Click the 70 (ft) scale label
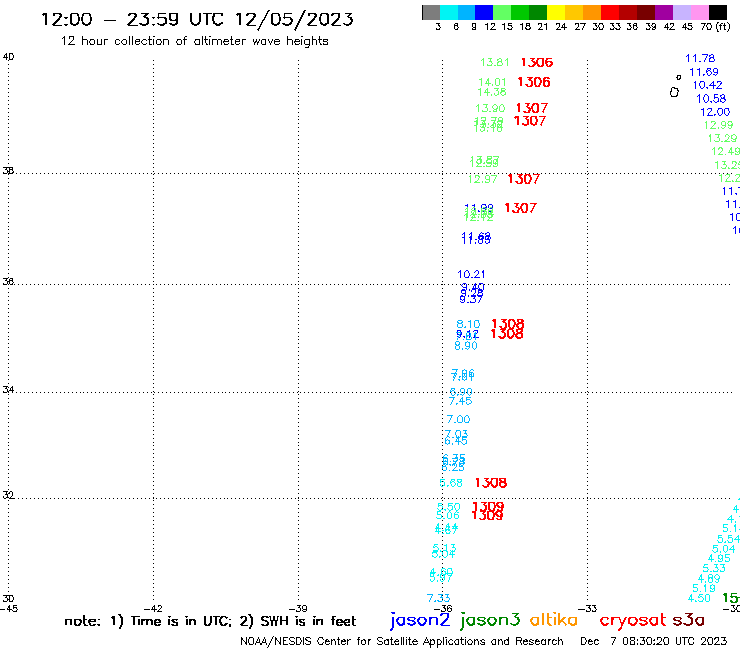740x650 pixels. click(715, 26)
